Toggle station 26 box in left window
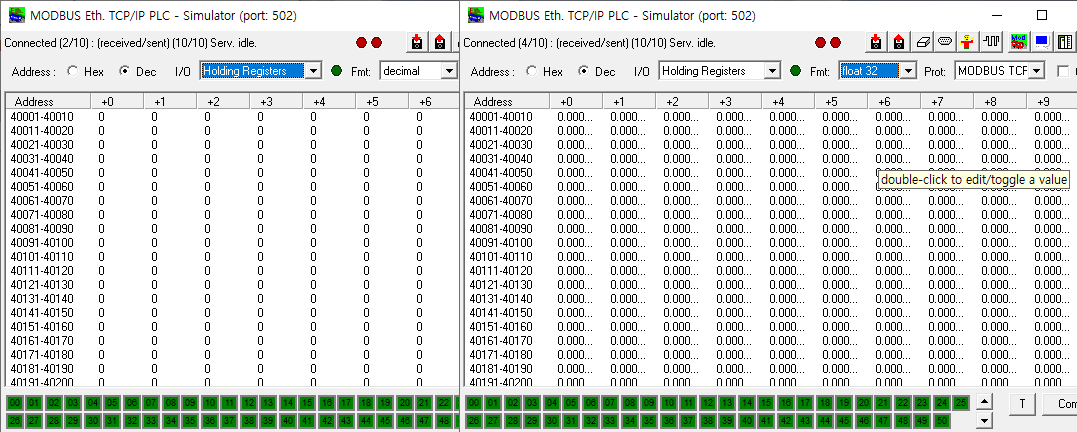The height and width of the screenshot is (432, 1077). (x=15, y=420)
